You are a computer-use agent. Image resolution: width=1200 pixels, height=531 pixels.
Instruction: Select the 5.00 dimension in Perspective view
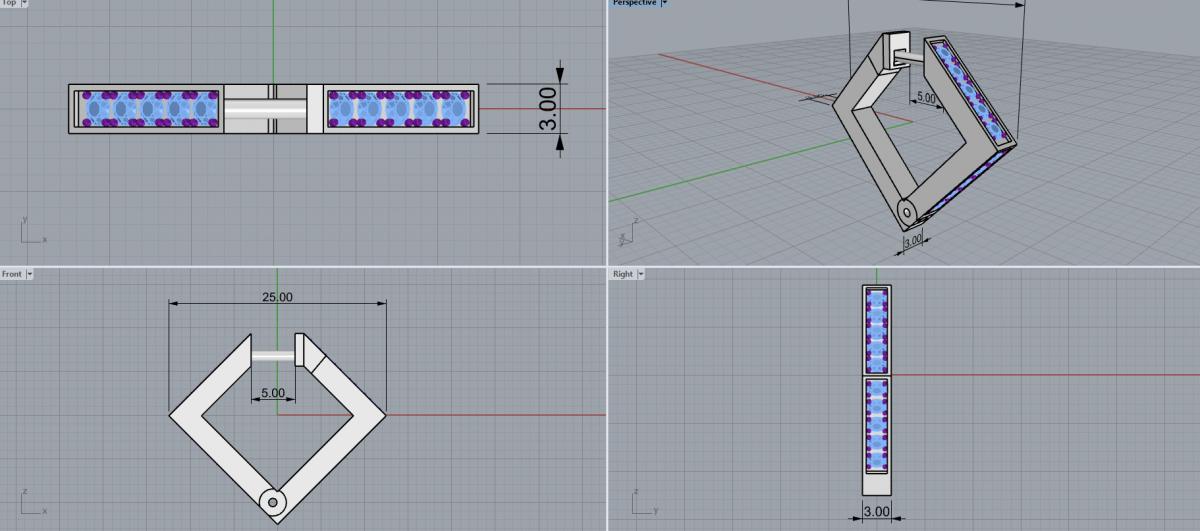pos(925,99)
